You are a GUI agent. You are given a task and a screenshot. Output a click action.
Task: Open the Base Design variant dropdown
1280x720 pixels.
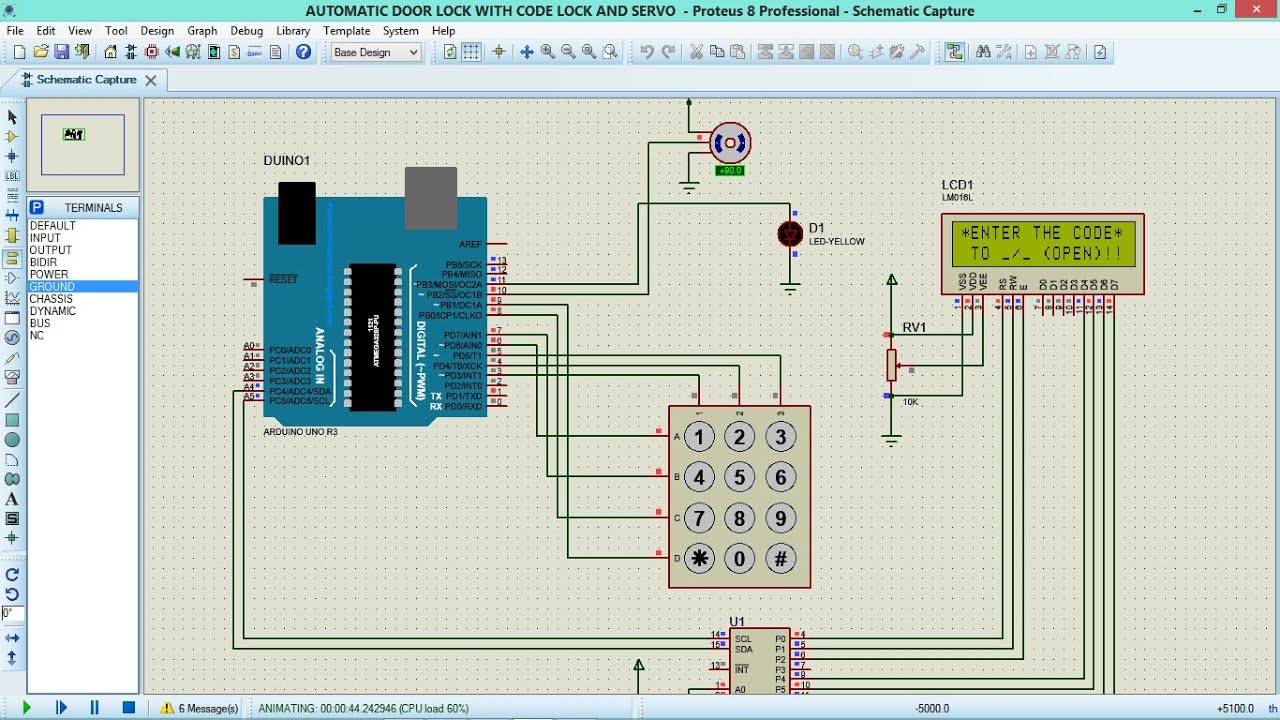[x=376, y=52]
